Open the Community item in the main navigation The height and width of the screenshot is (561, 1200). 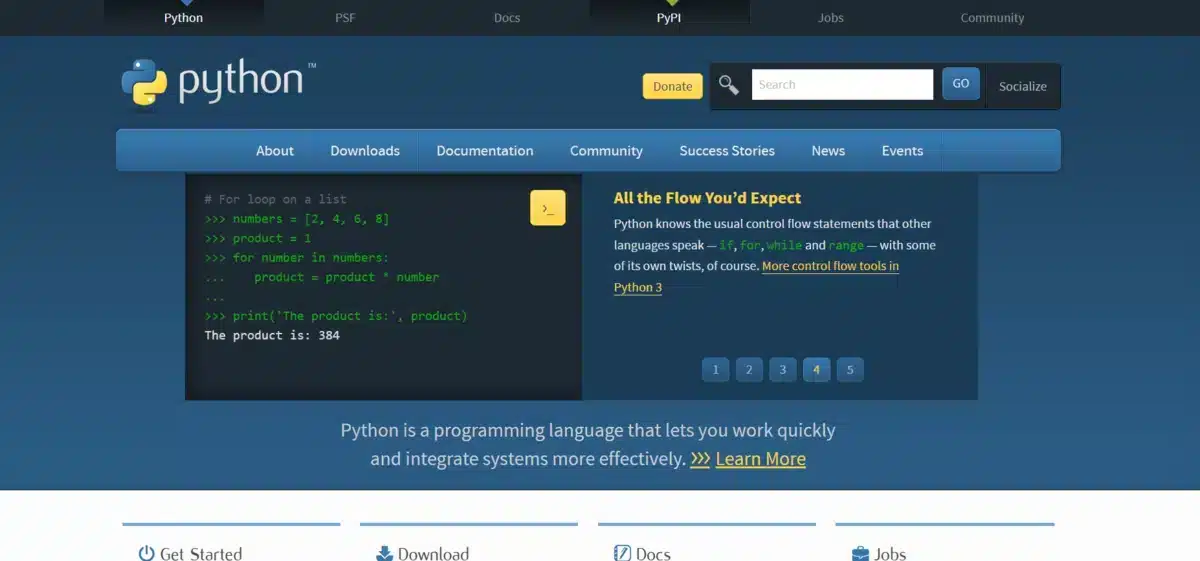click(606, 151)
